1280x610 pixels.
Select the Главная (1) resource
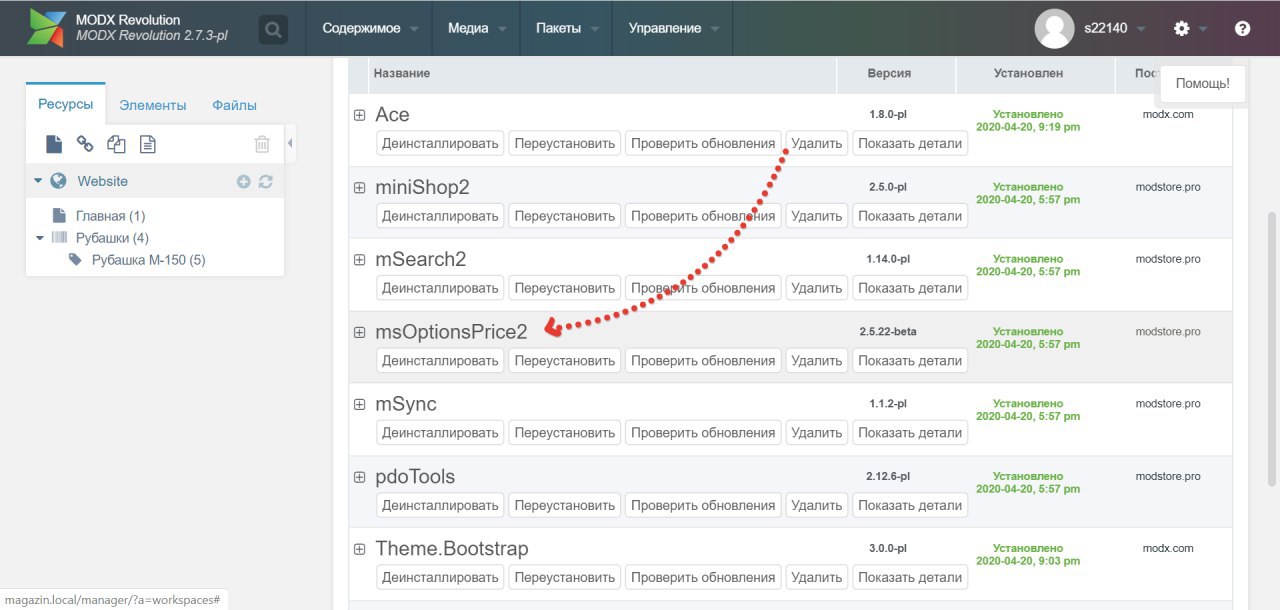[x=110, y=216]
